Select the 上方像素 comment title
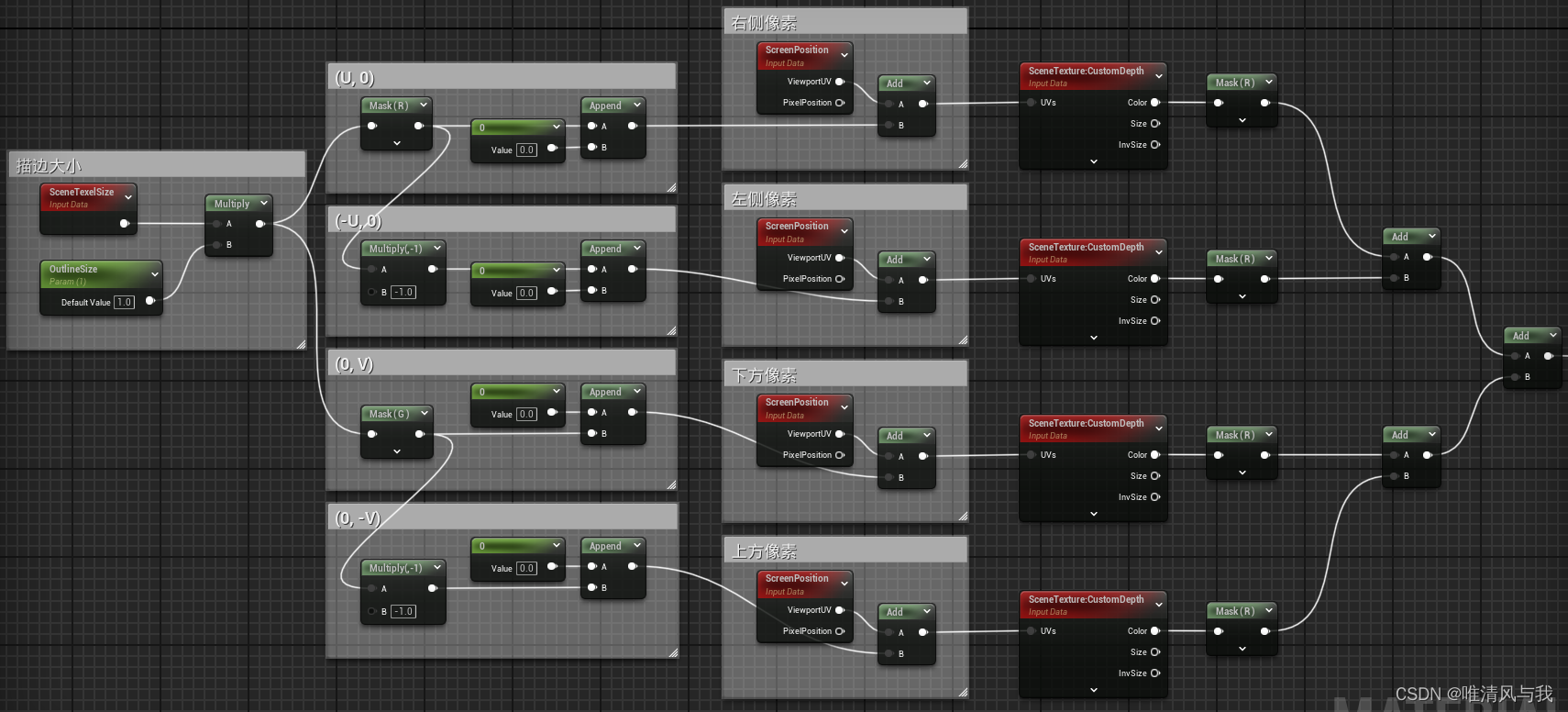This screenshot has height=712, width=1568. click(764, 551)
